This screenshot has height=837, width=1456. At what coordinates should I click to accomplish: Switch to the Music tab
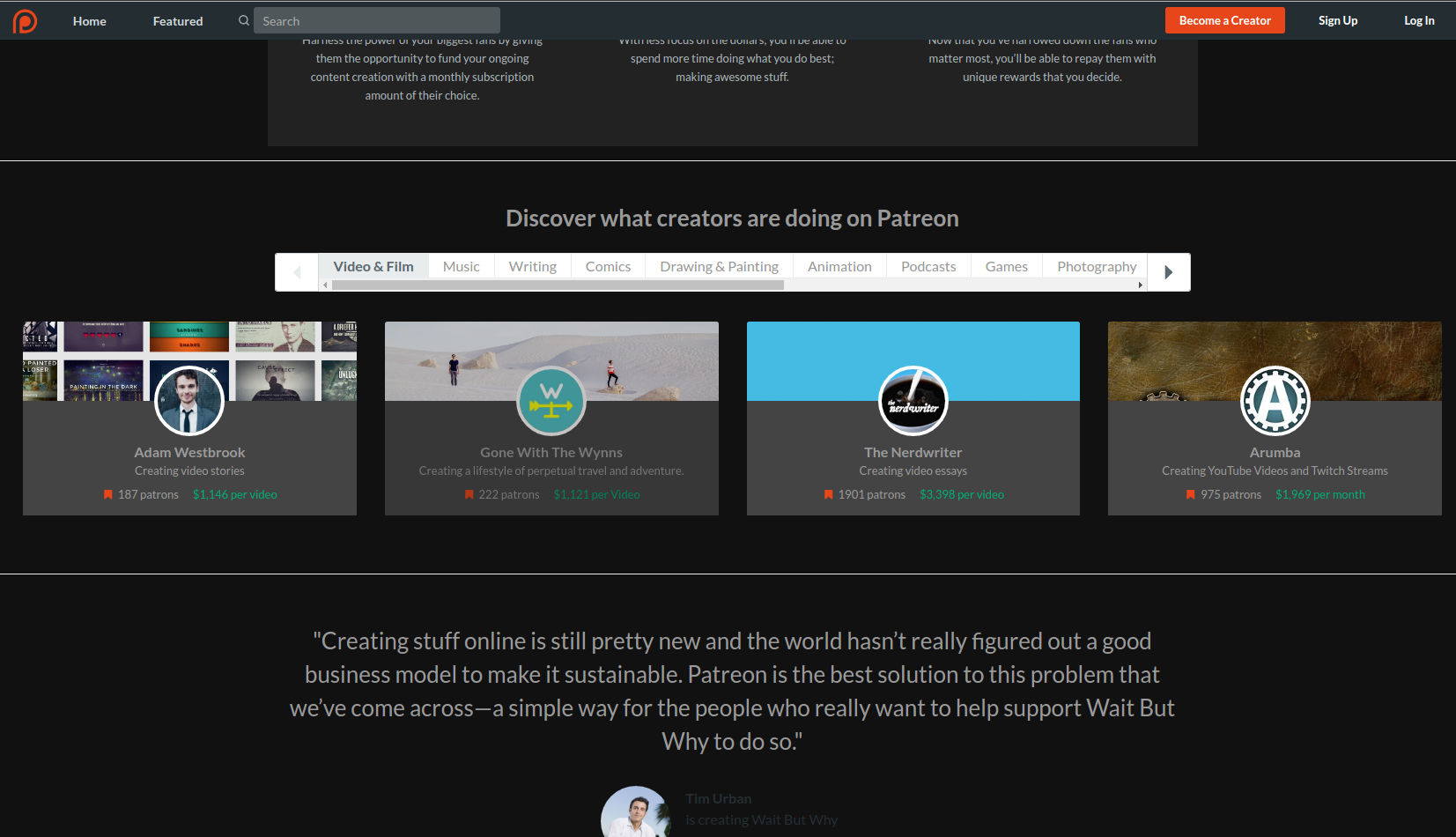462,266
